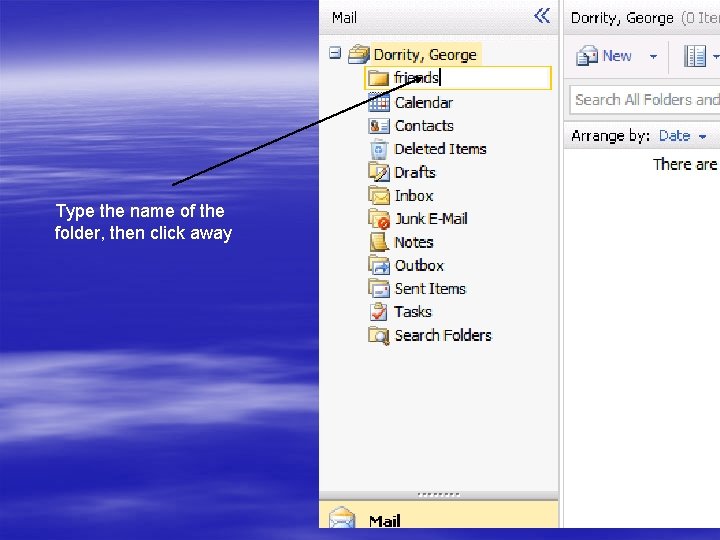Image resolution: width=720 pixels, height=540 pixels.
Task: Collapse the Mail navigation pane with chevrons
Action: 542,16
